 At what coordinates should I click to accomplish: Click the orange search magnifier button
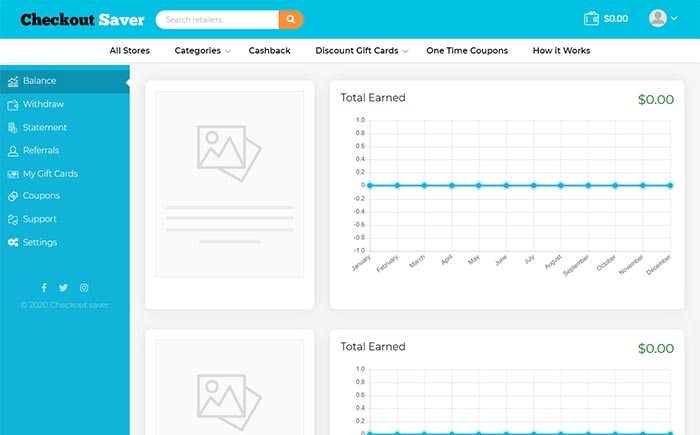tap(291, 19)
